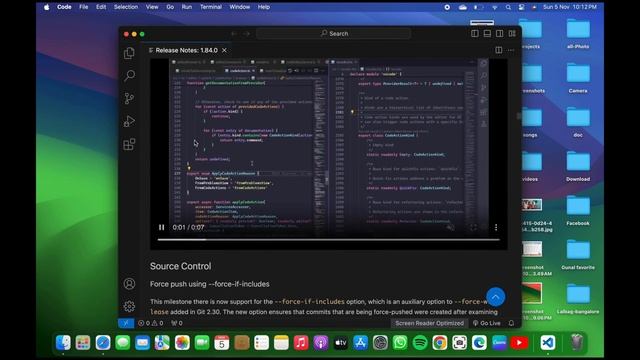Open the remote window indicator in status bar

coord(126,323)
